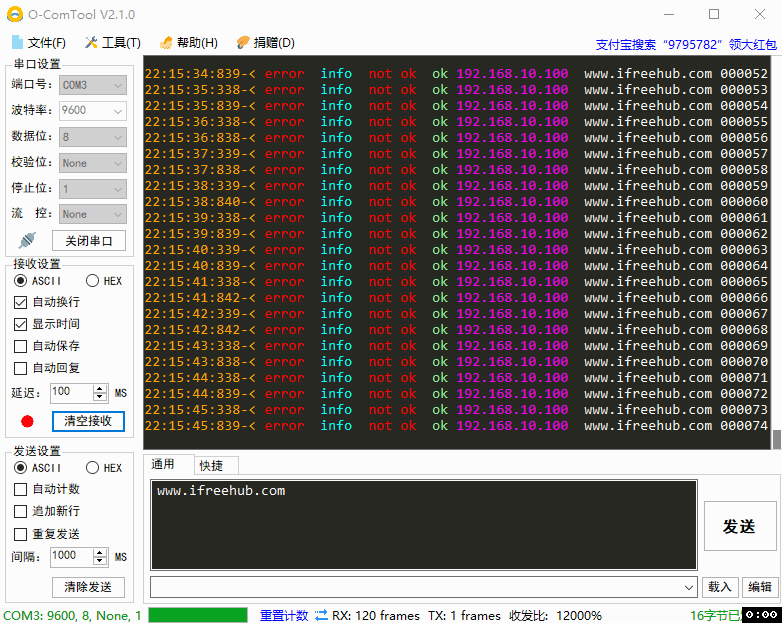
Task: Maximize the O-ComTool window
Action: click(714, 14)
